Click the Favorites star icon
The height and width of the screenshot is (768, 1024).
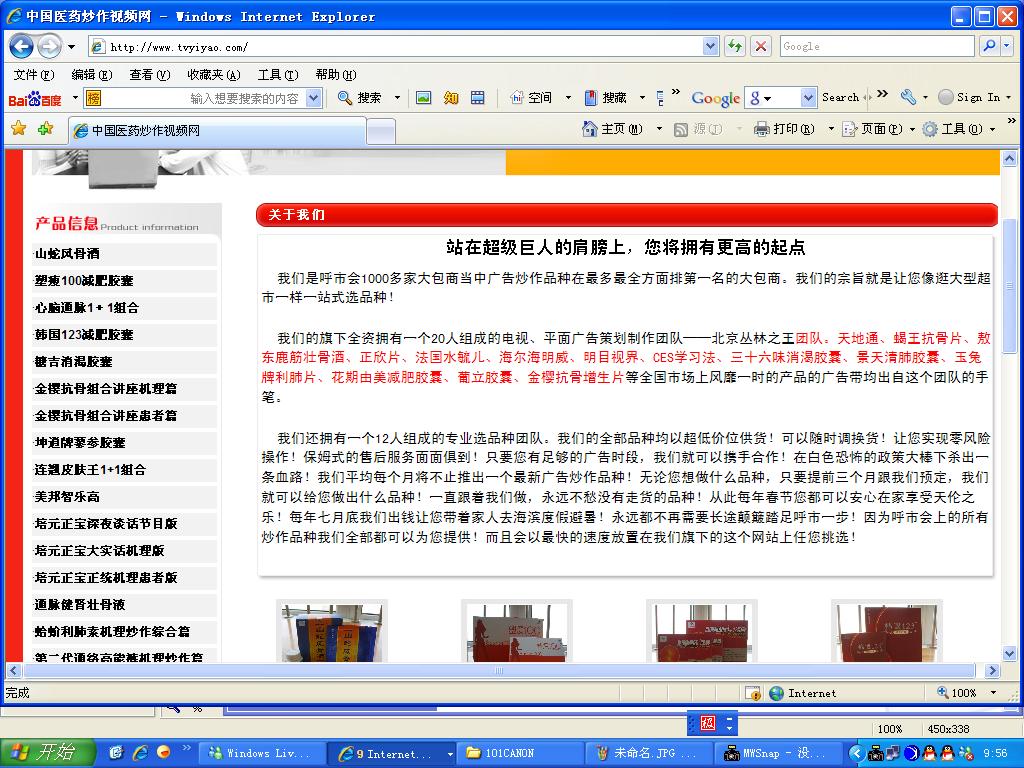point(18,129)
